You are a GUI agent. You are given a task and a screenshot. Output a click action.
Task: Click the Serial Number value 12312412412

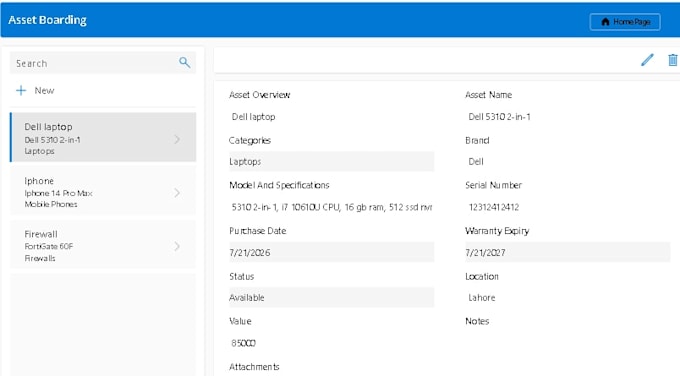pyautogui.click(x=494, y=207)
